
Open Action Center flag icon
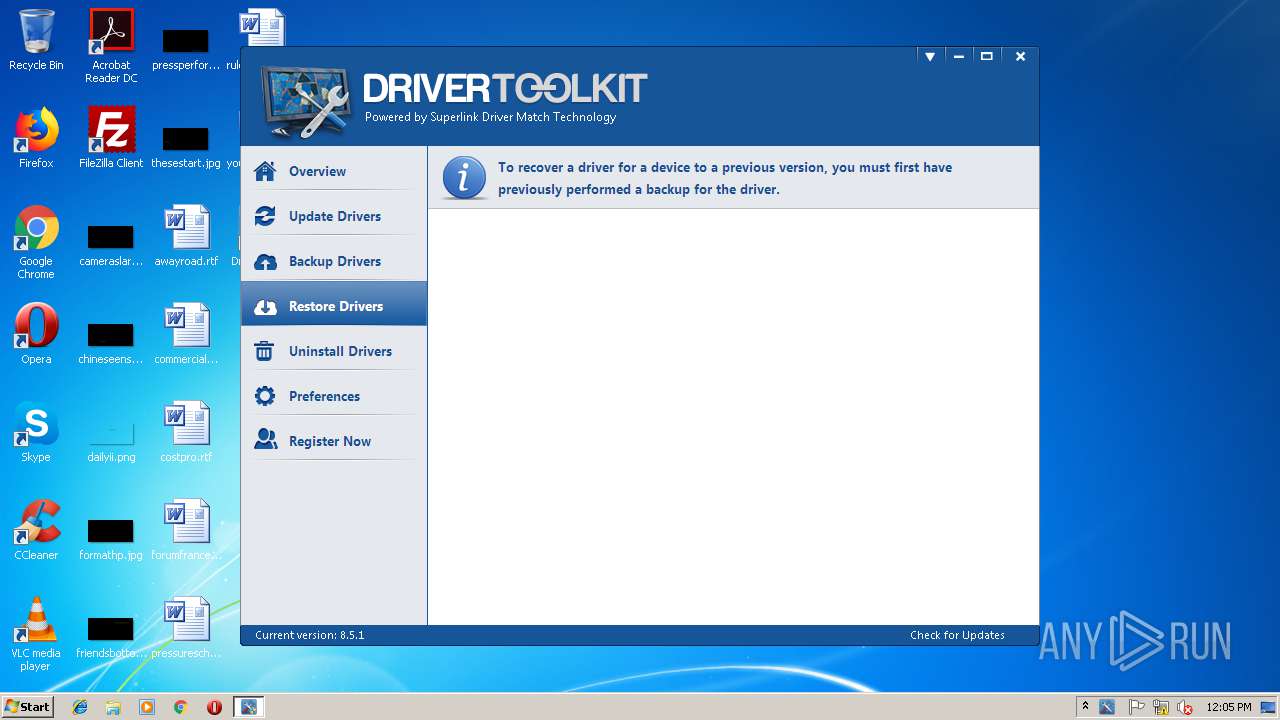point(1136,707)
